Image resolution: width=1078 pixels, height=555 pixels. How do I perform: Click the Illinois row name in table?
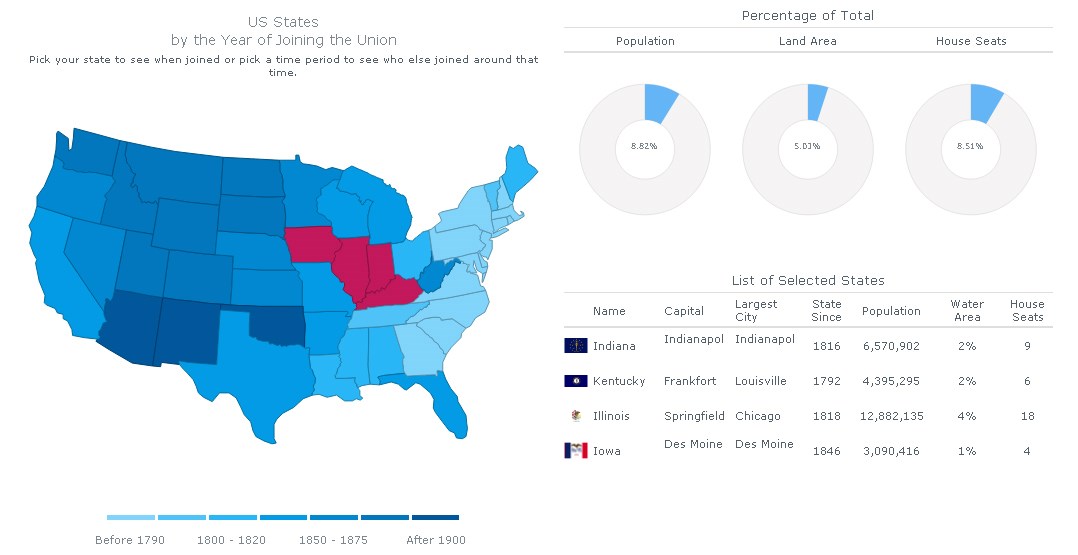click(611, 416)
